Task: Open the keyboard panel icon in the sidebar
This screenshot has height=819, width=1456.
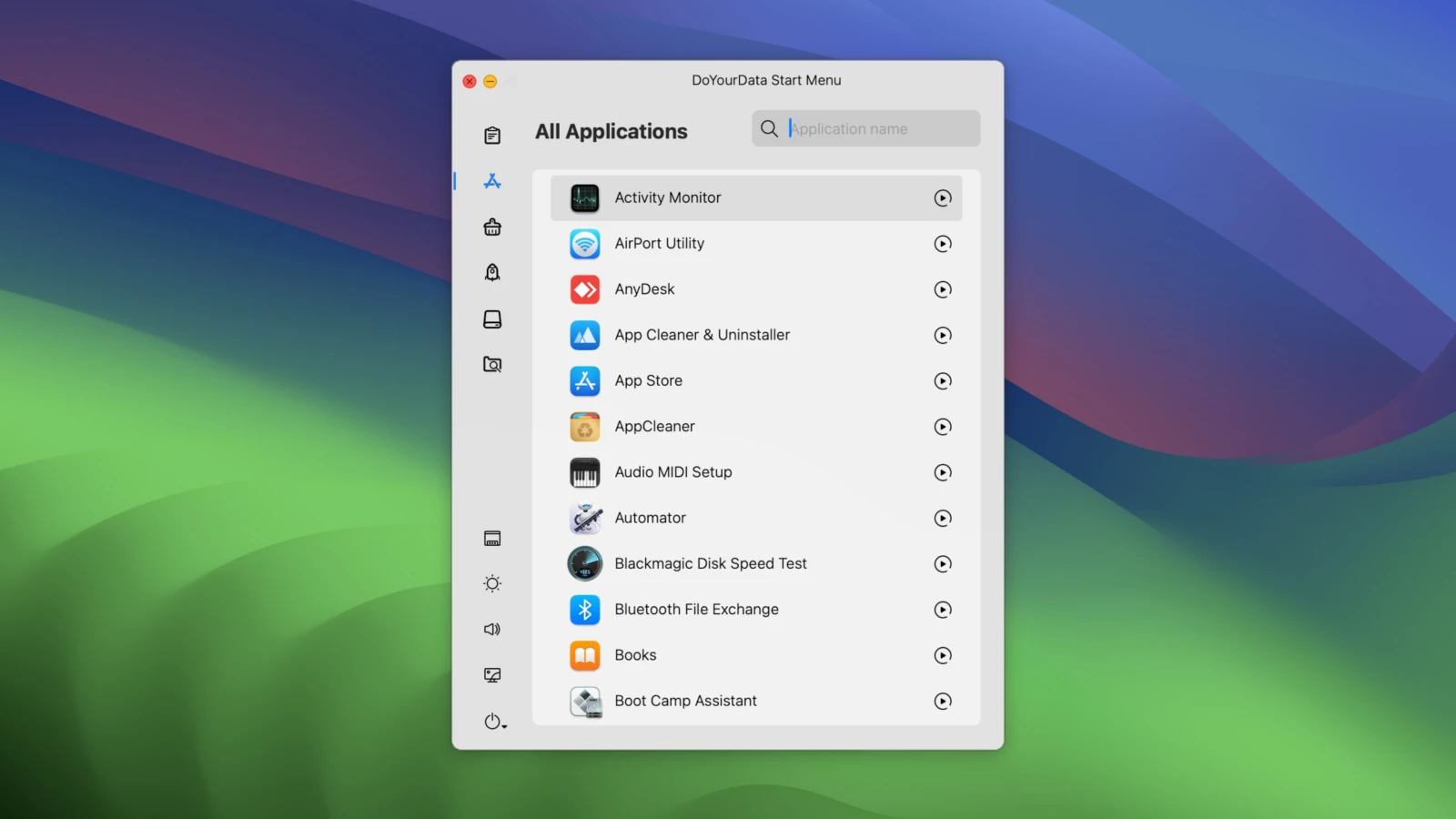Action: pos(492,539)
